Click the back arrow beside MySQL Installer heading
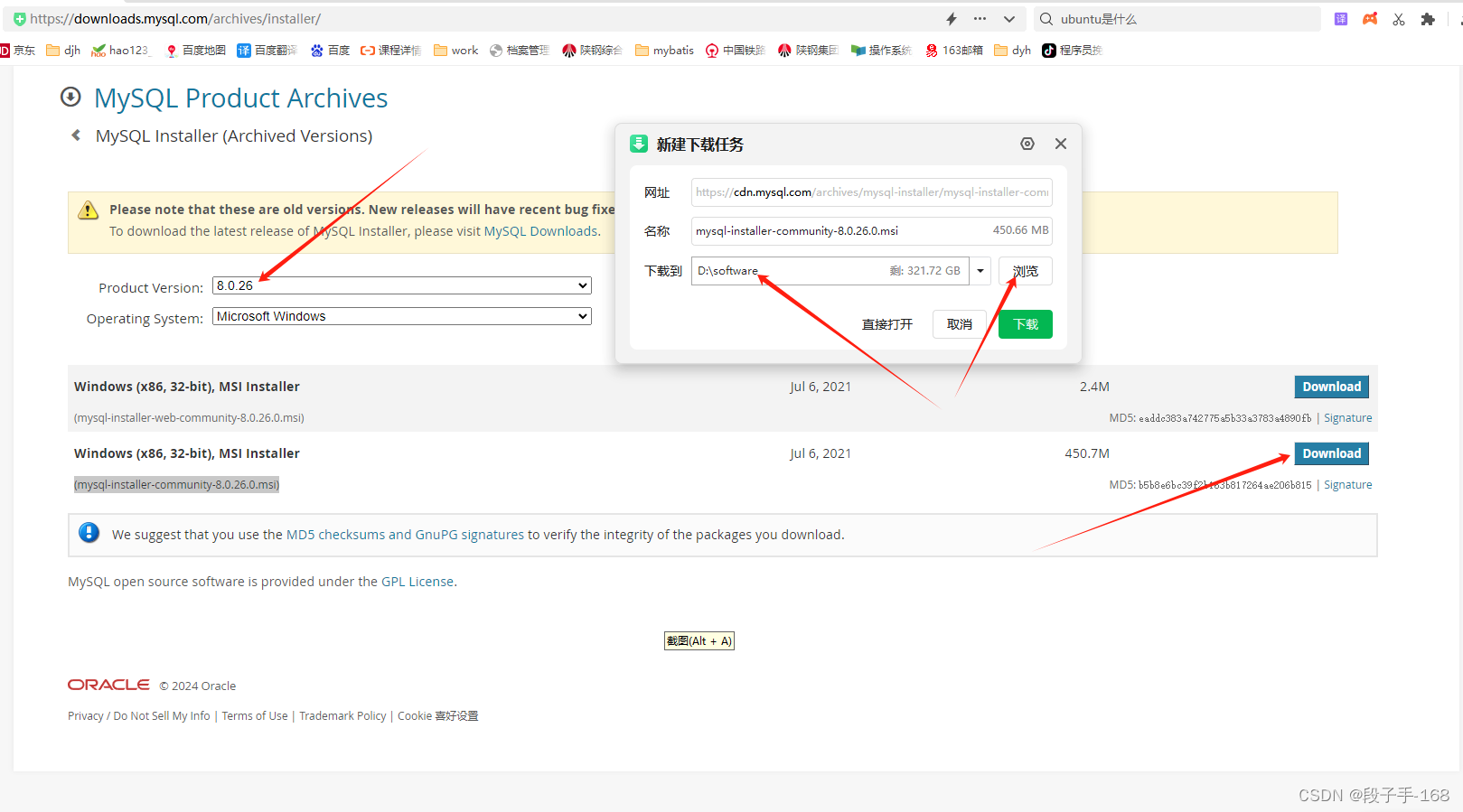 click(x=76, y=135)
